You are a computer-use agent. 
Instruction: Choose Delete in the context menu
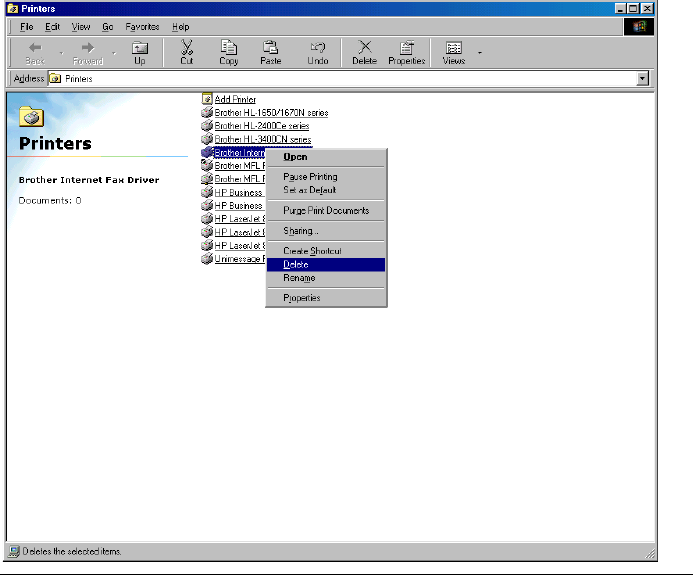(296, 264)
